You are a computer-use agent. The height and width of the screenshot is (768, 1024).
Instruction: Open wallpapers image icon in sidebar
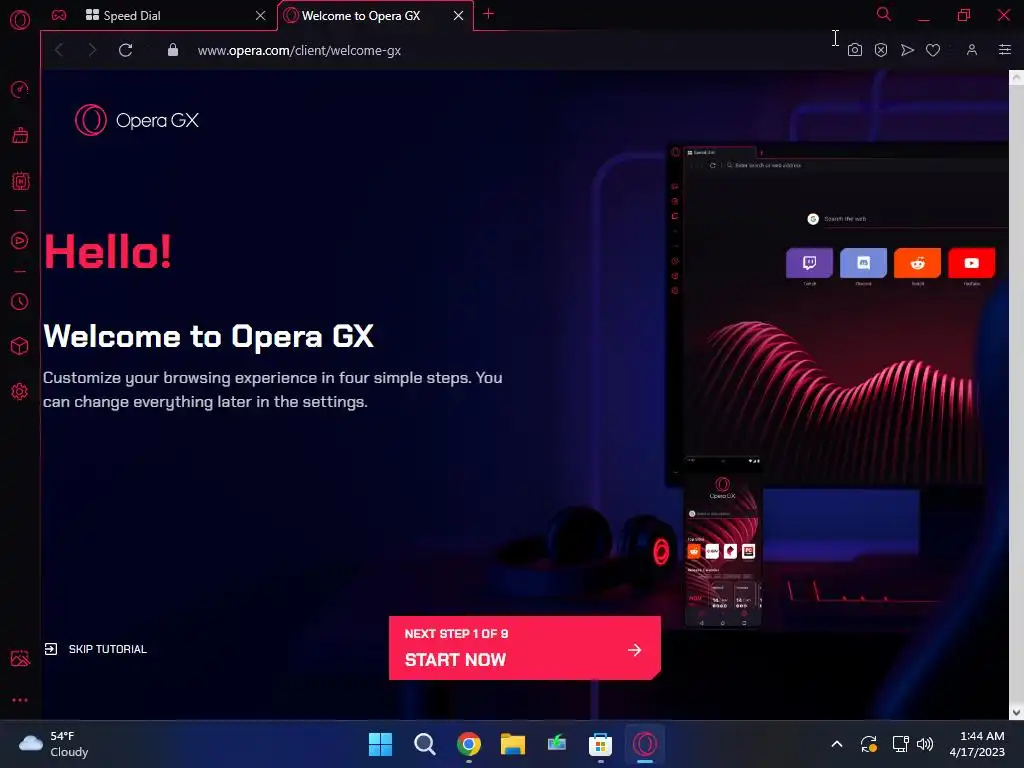[x=20, y=658]
